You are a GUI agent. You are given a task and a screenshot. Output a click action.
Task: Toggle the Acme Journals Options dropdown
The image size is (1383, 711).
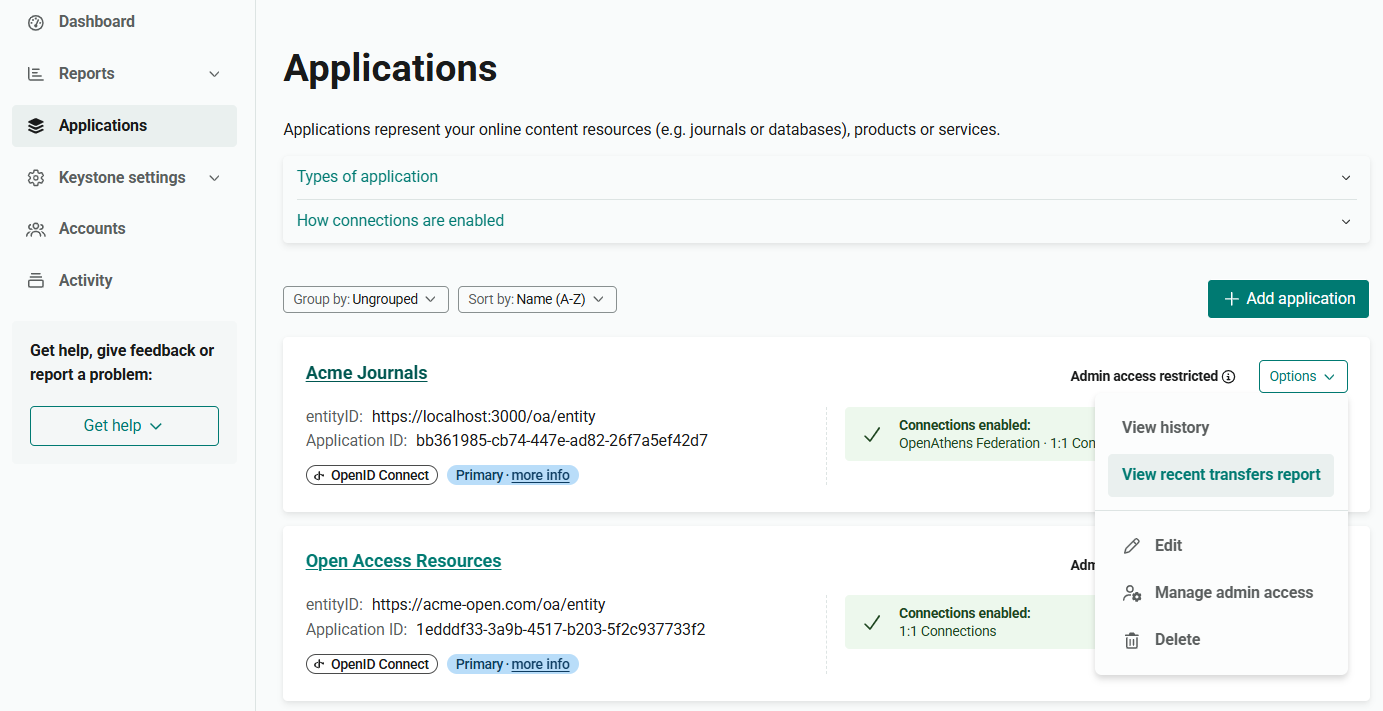pyautogui.click(x=1303, y=377)
